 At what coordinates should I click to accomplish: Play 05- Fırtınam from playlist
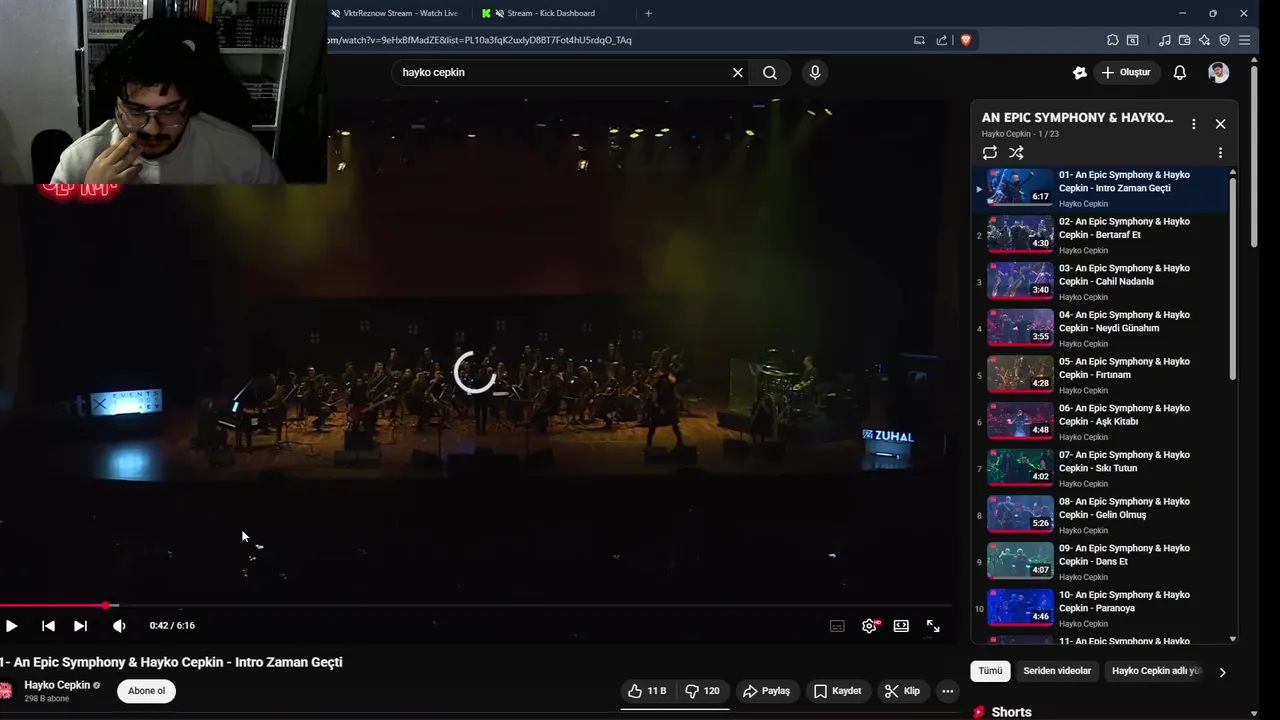1100,376
